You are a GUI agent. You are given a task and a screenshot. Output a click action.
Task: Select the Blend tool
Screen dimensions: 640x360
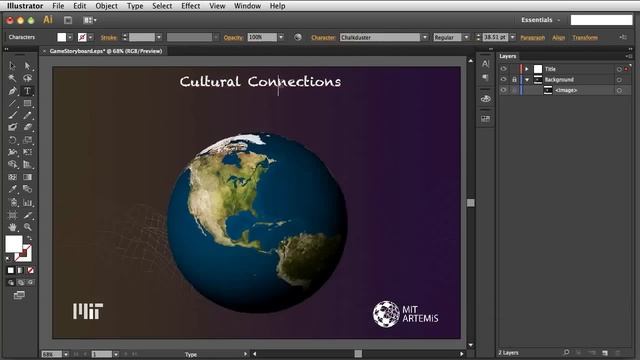click(x=27, y=189)
